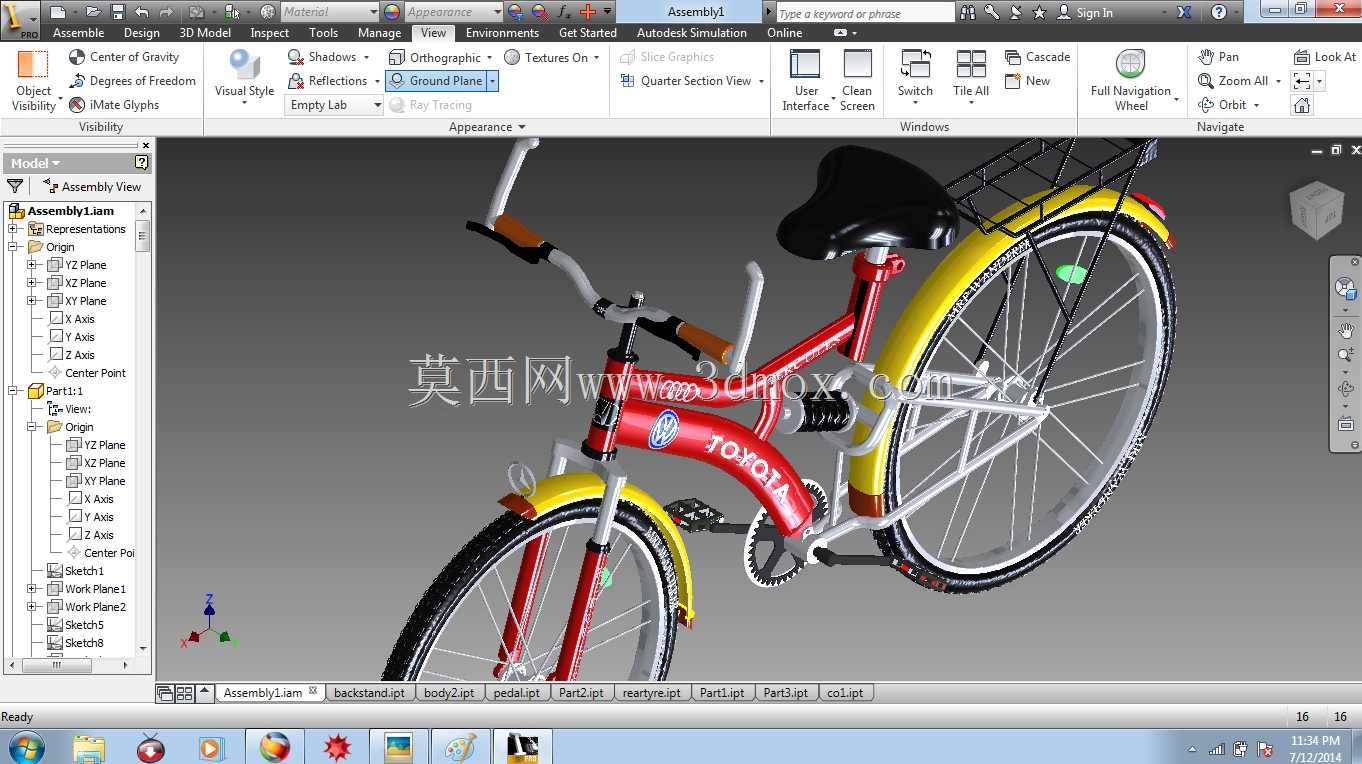Click the navigation bar pan hand icon

click(1346, 331)
